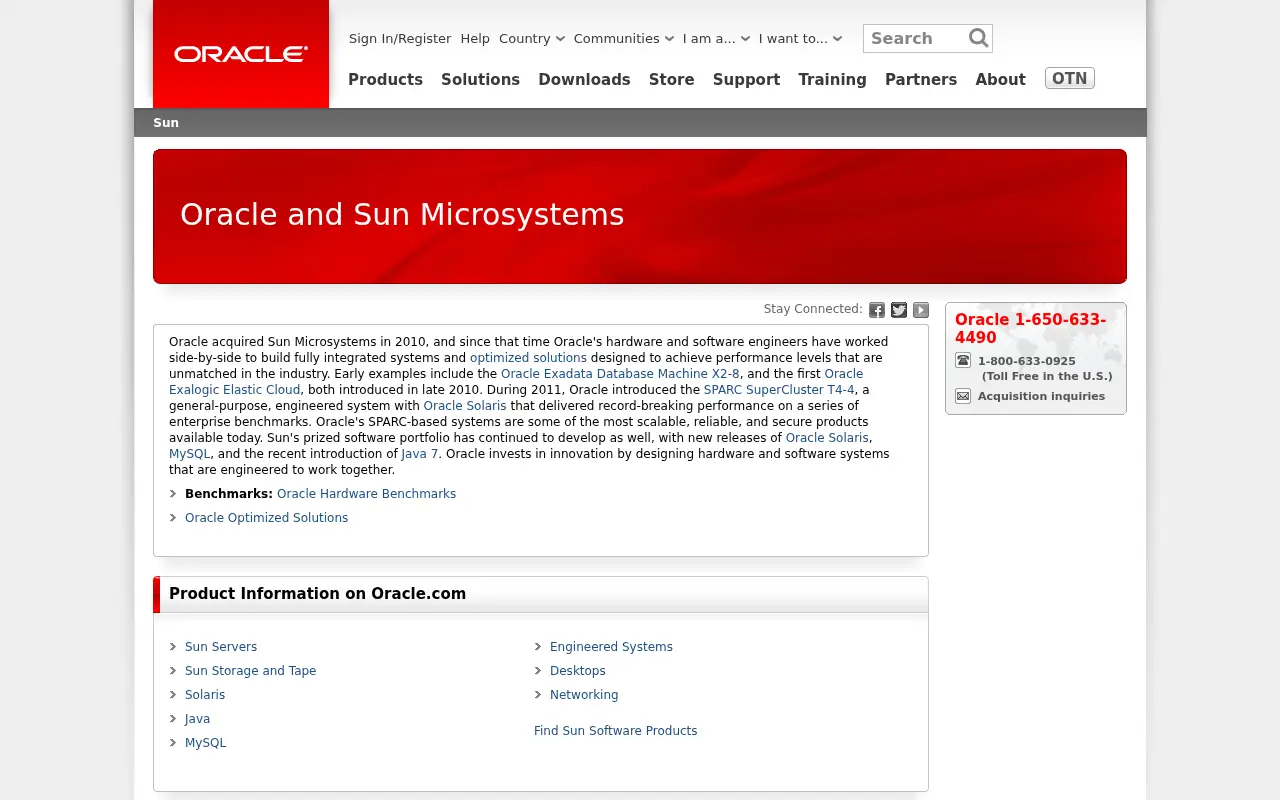Click the telephone icon beside 1-800-633-0925
Image resolution: width=1280 pixels, height=800 pixels.
963,360
